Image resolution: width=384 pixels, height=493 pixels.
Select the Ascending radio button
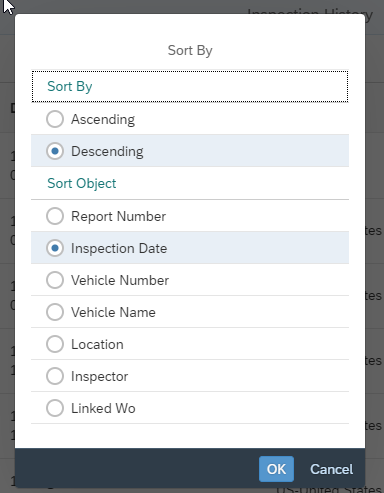pyautogui.click(x=55, y=119)
